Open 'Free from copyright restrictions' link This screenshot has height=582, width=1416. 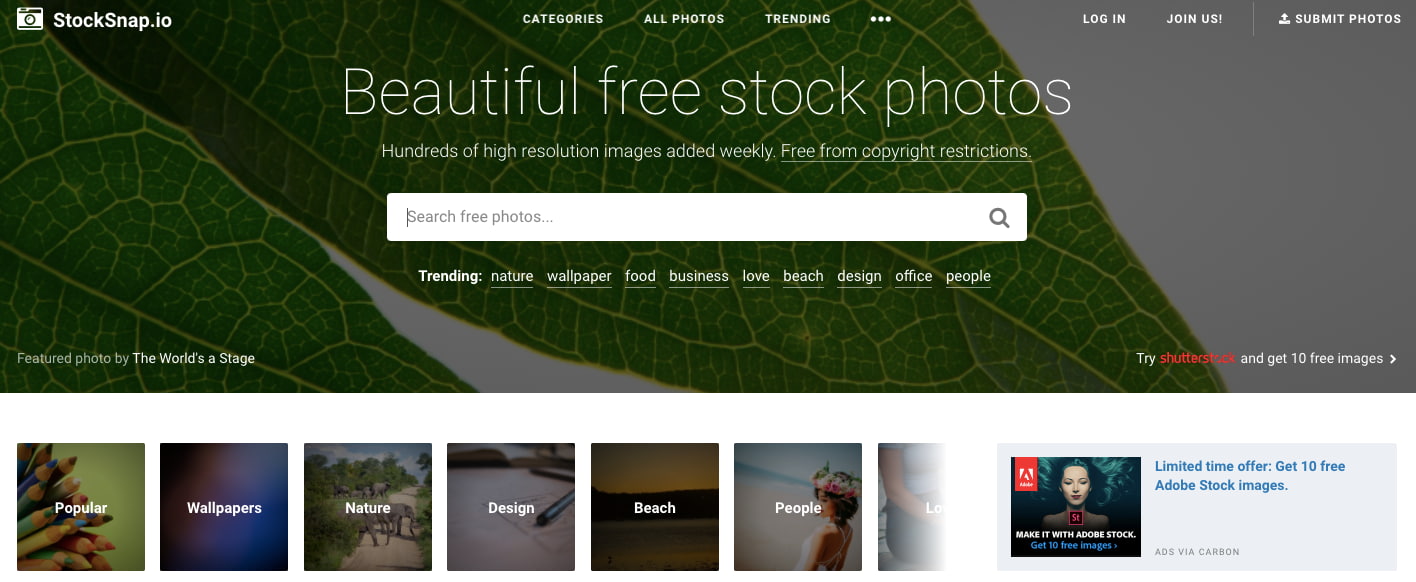[906, 152]
